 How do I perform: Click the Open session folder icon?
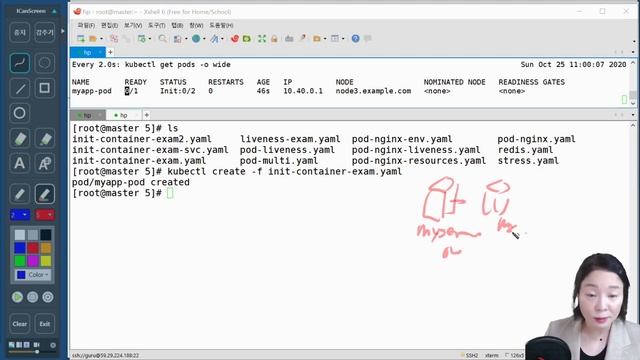click(x=93, y=39)
